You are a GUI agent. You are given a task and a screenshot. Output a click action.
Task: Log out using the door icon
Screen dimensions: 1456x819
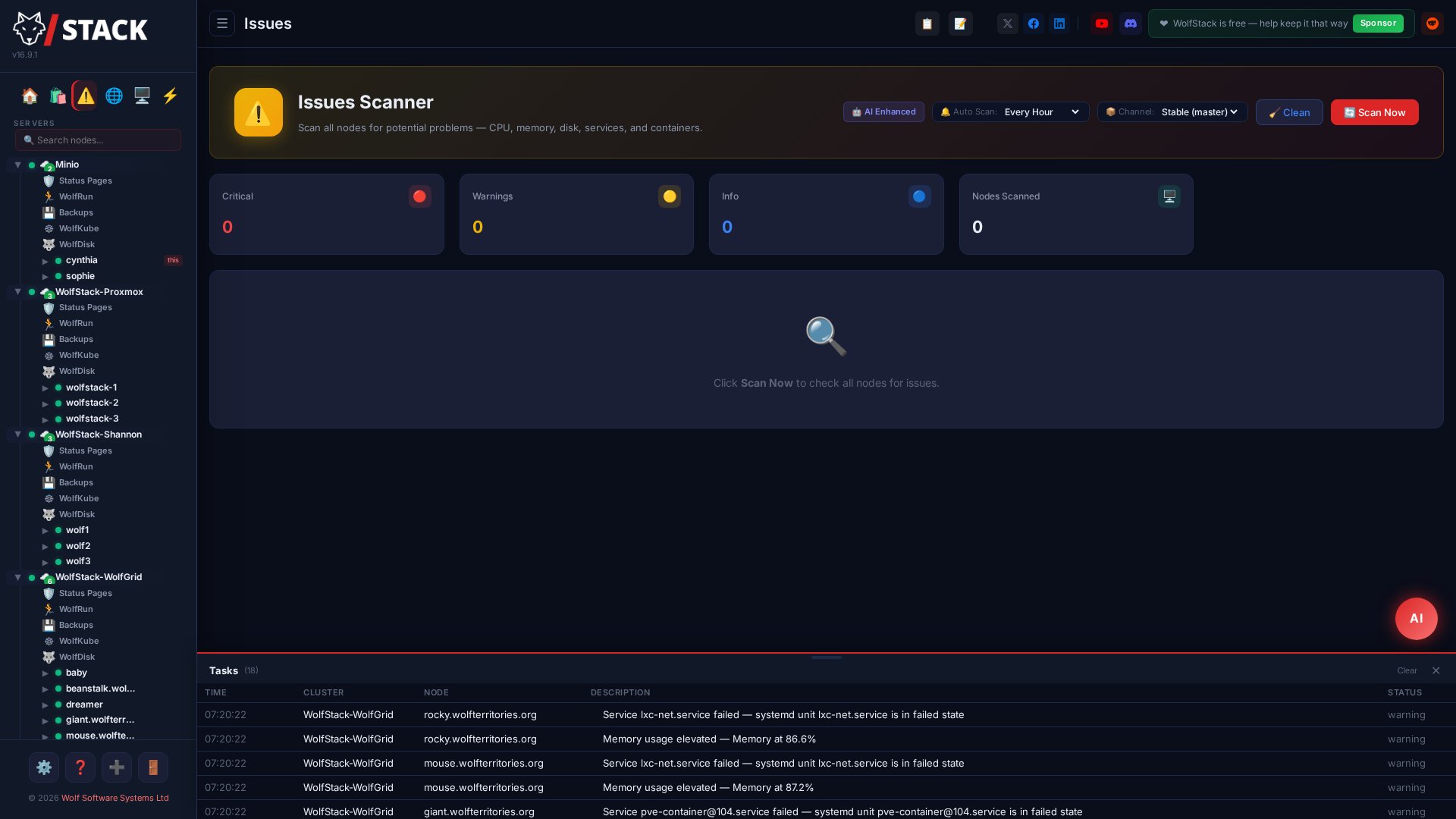coord(153,767)
